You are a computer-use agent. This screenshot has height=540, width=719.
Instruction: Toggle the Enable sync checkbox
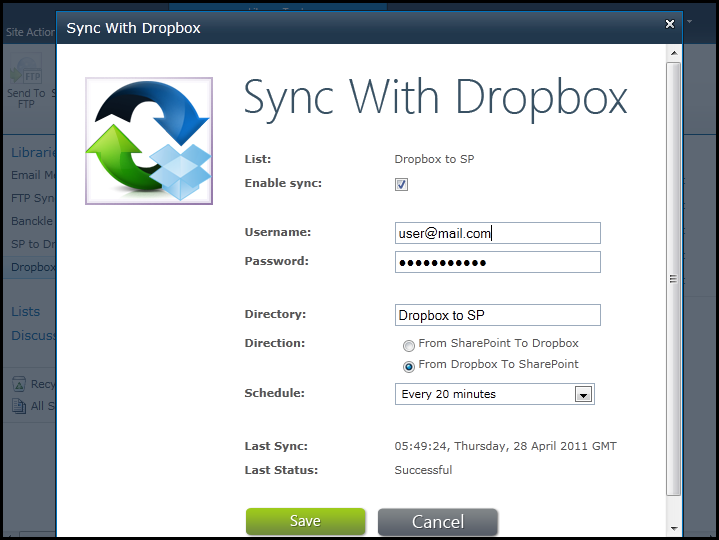(401, 184)
